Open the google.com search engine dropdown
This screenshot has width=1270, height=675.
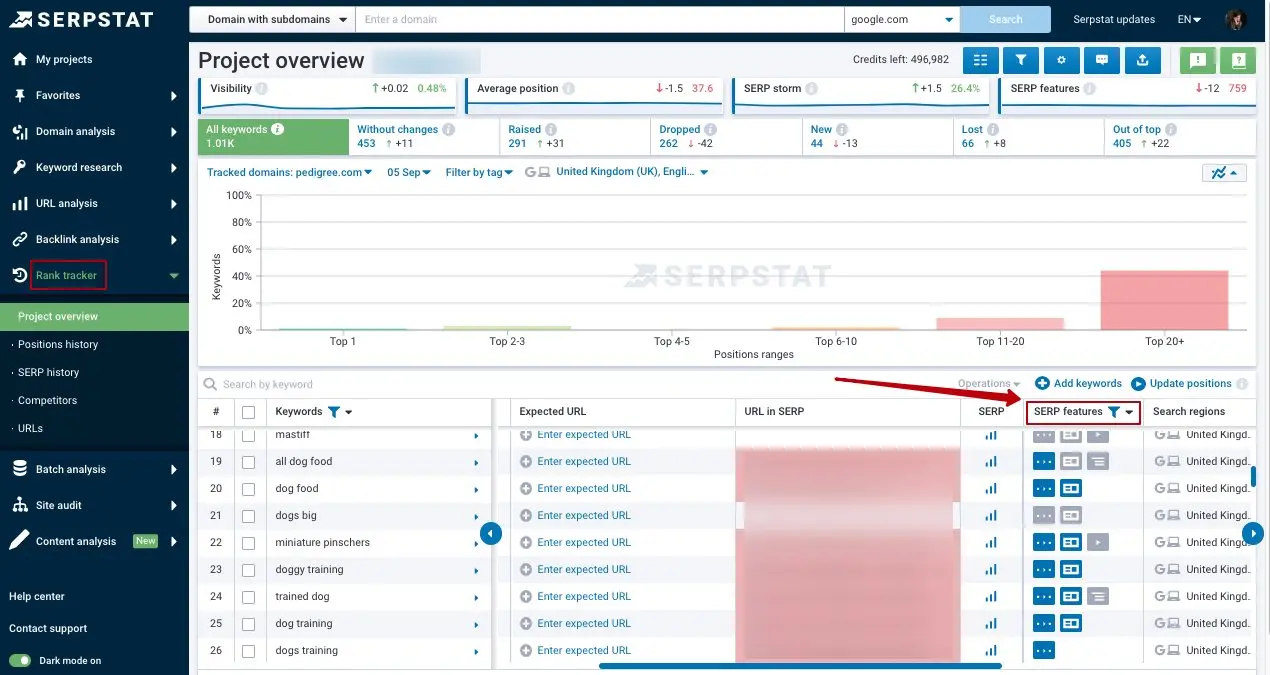pos(902,20)
